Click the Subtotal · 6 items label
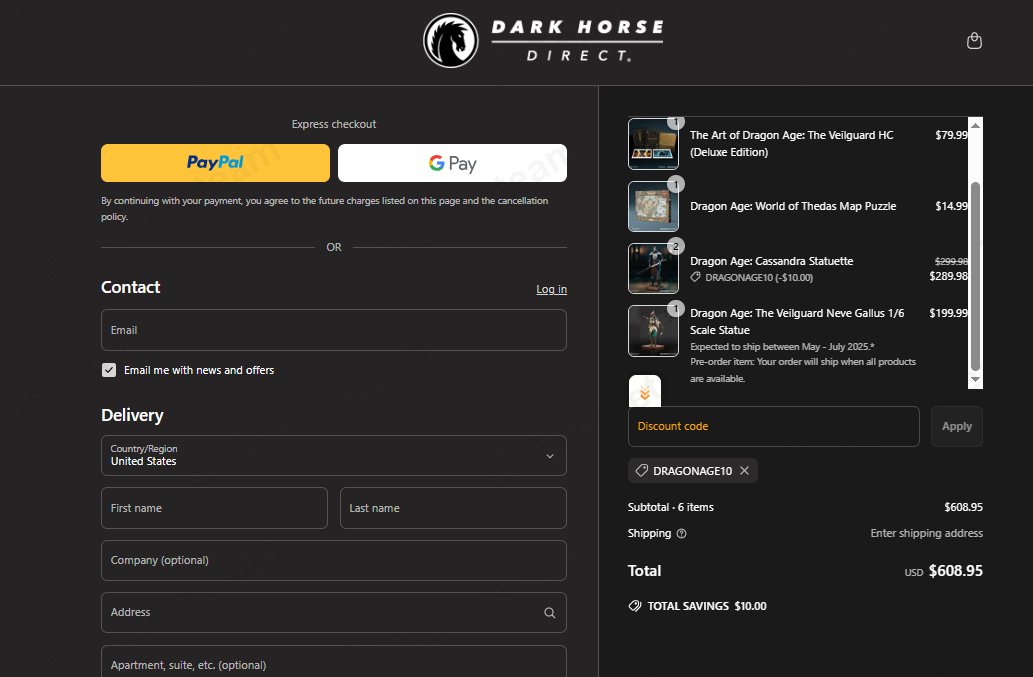 (x=671, y=507)
